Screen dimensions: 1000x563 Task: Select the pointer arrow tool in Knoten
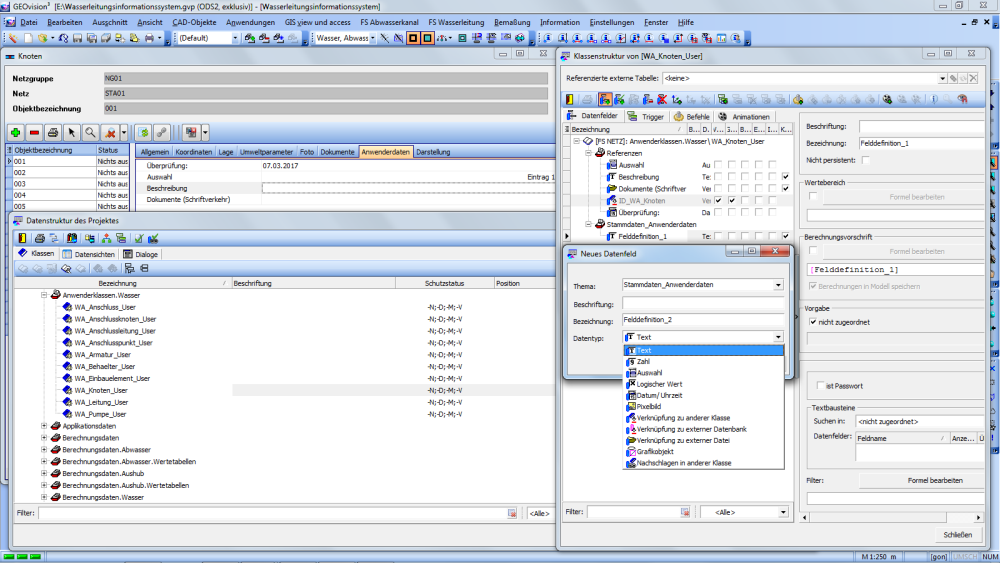71,133
